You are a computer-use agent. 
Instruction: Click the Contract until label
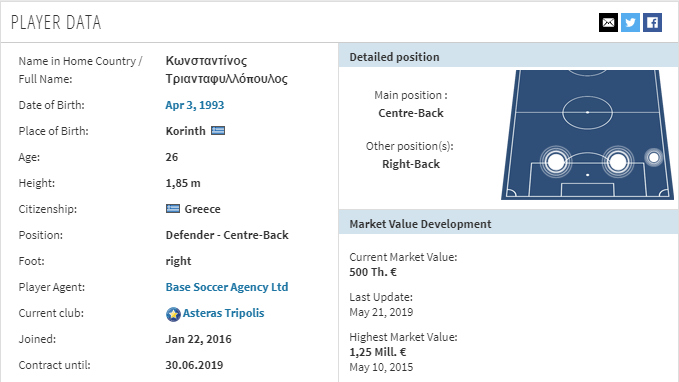[x=55, y=365]
